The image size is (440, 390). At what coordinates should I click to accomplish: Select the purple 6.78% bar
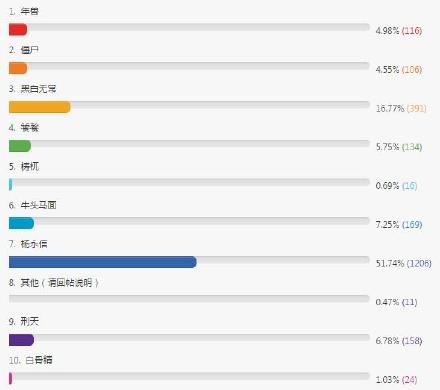tap(21, 340)
